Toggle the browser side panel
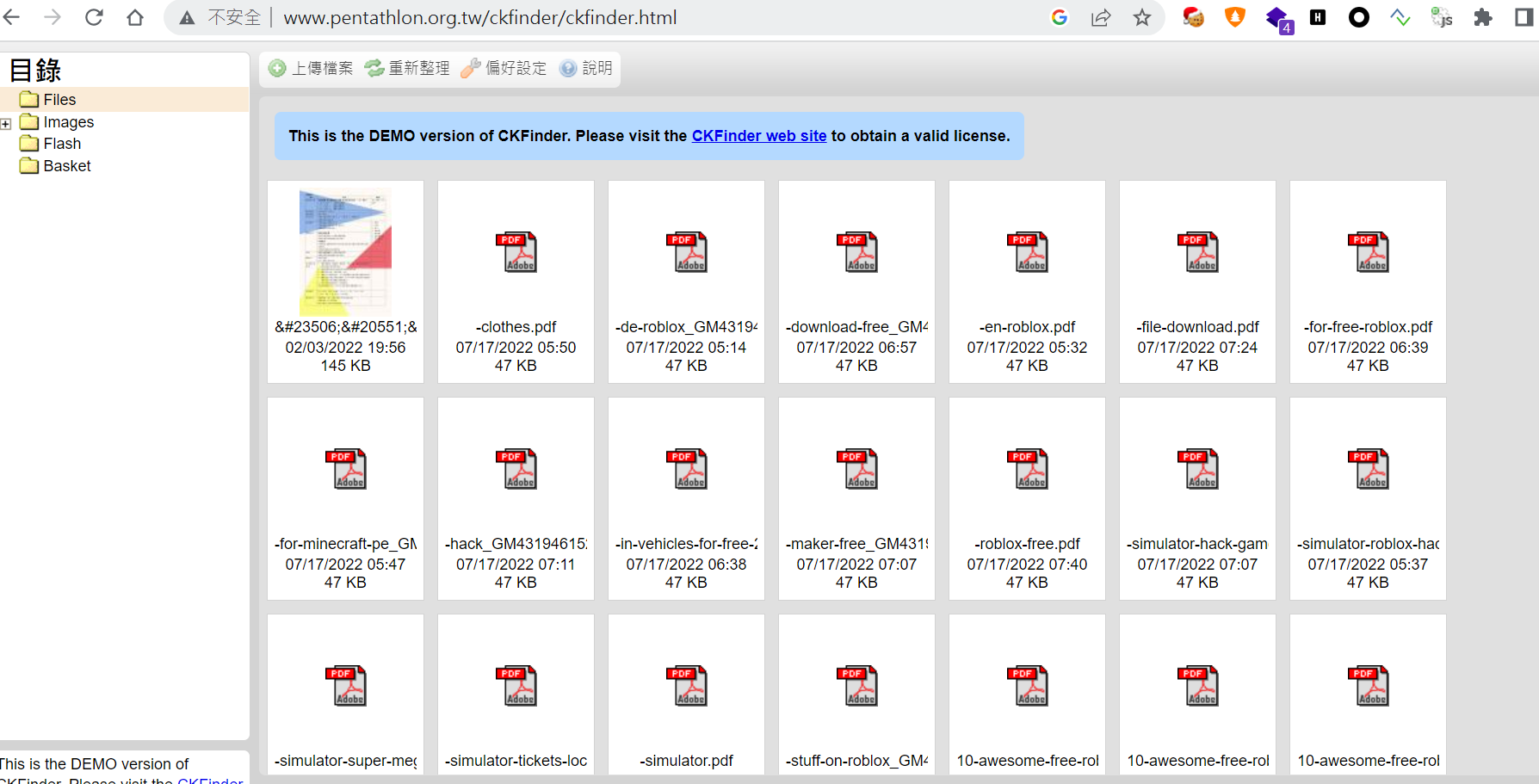 (1524, 17)
